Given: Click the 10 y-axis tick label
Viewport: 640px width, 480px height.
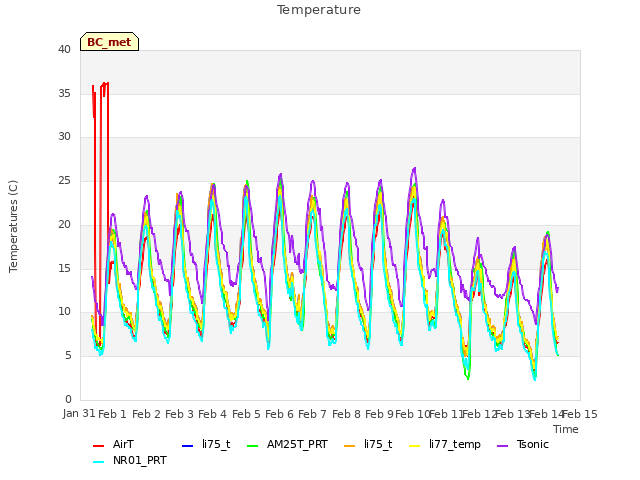Looking at the screenshot, I should [x=64, y=312].
